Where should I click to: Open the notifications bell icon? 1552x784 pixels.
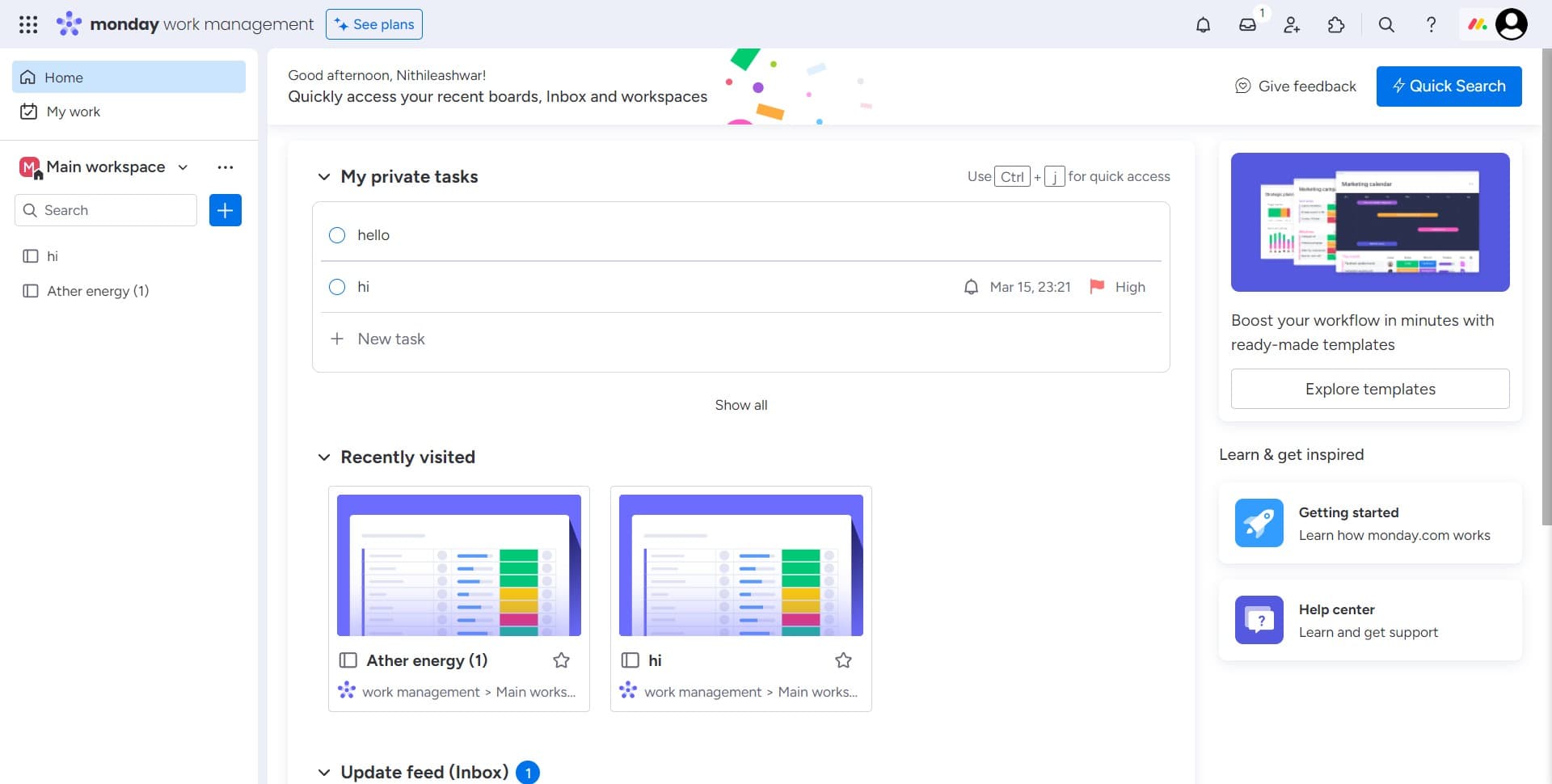(x=1203, y=25)
